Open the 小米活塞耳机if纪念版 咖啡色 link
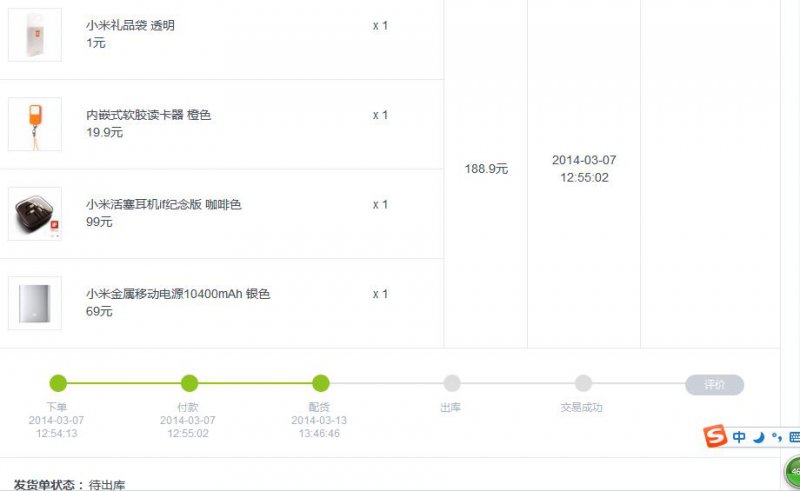Viewport: 800px width, 491px height. pos(163,204)
